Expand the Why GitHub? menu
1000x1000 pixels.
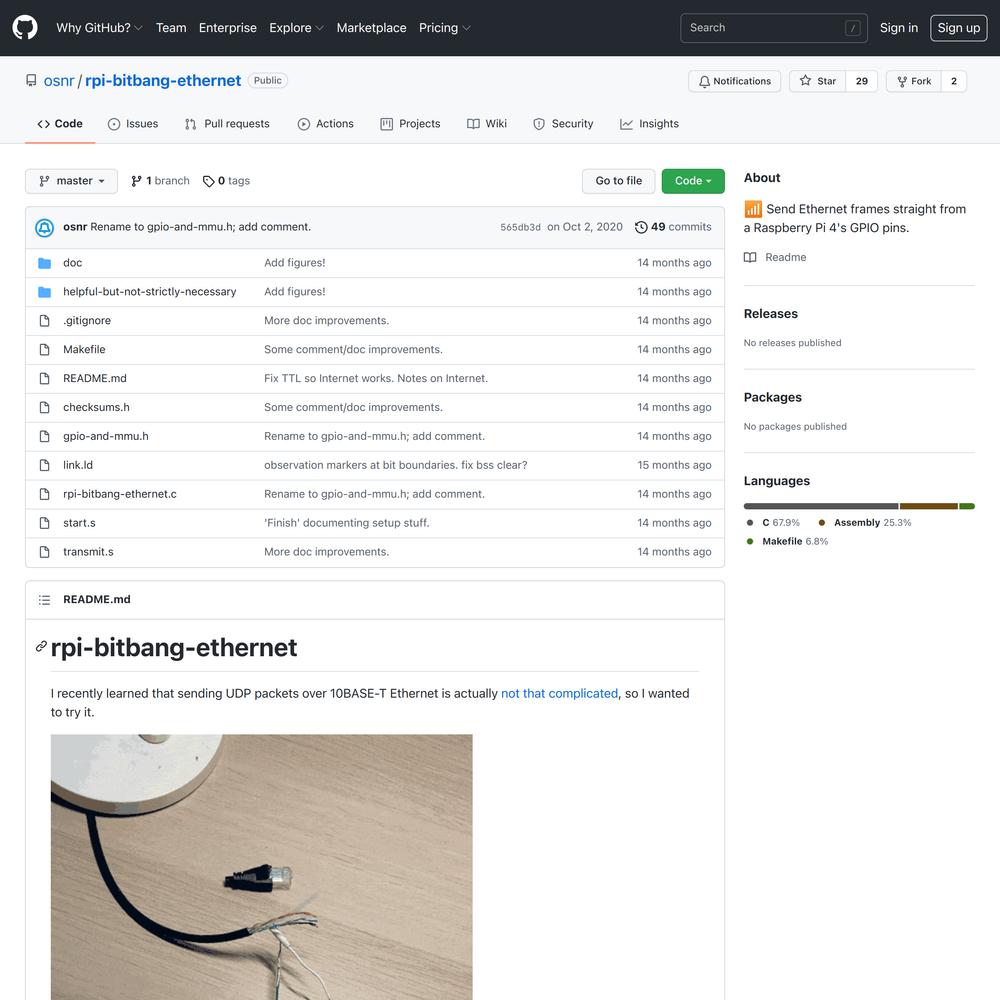tap(99, 28)
